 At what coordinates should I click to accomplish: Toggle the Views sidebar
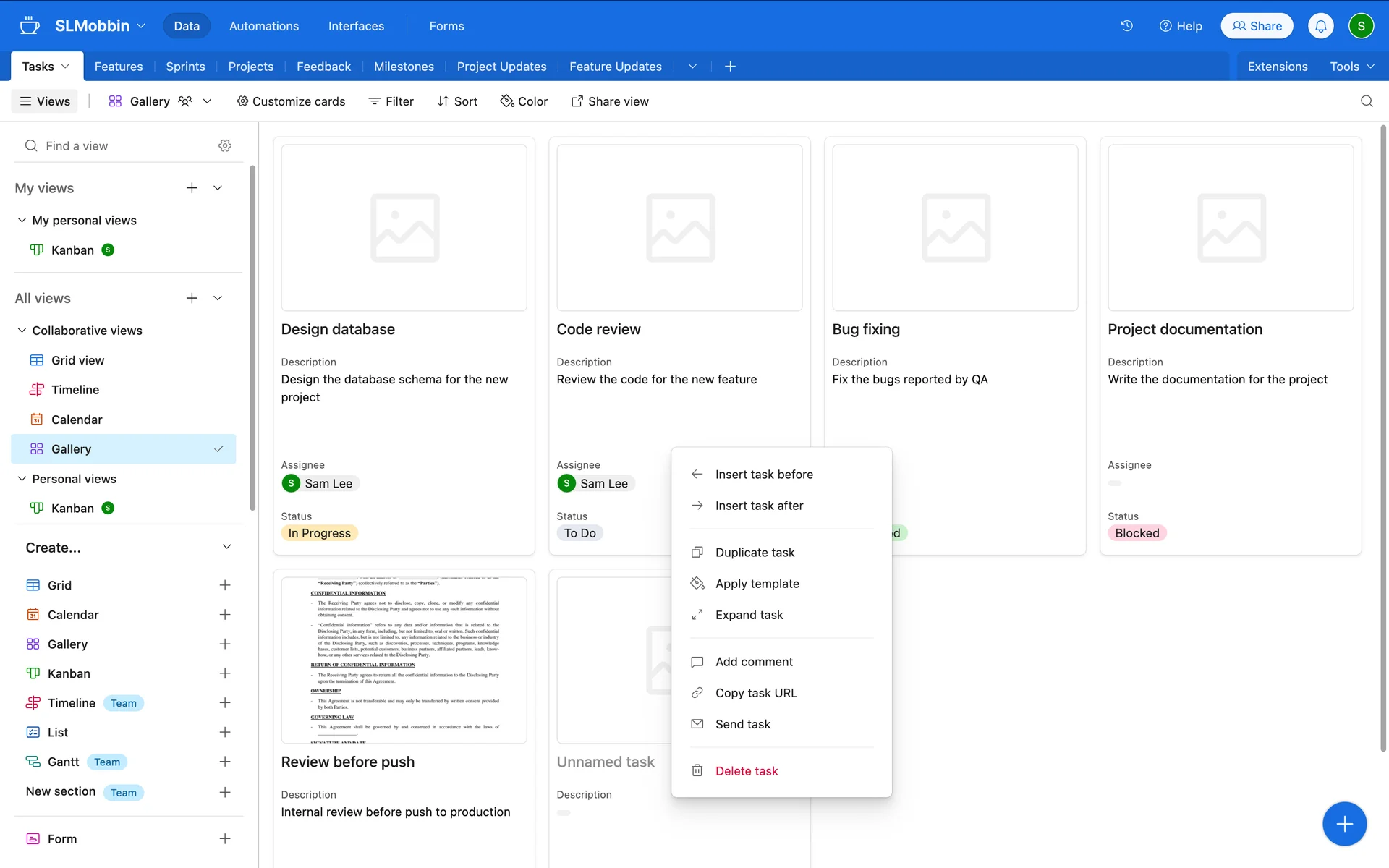click(x=45, y=101)
